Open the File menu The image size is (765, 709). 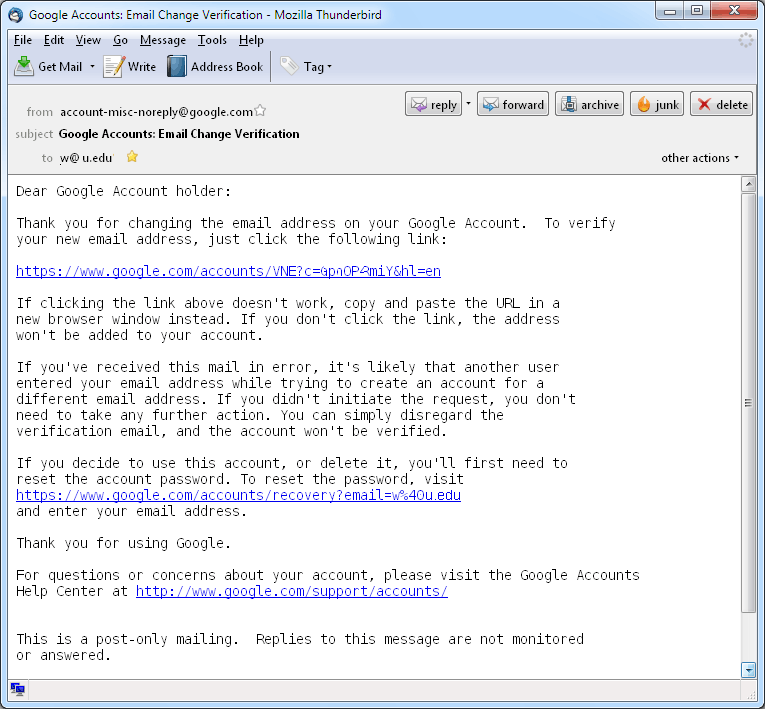pos(23,40)
